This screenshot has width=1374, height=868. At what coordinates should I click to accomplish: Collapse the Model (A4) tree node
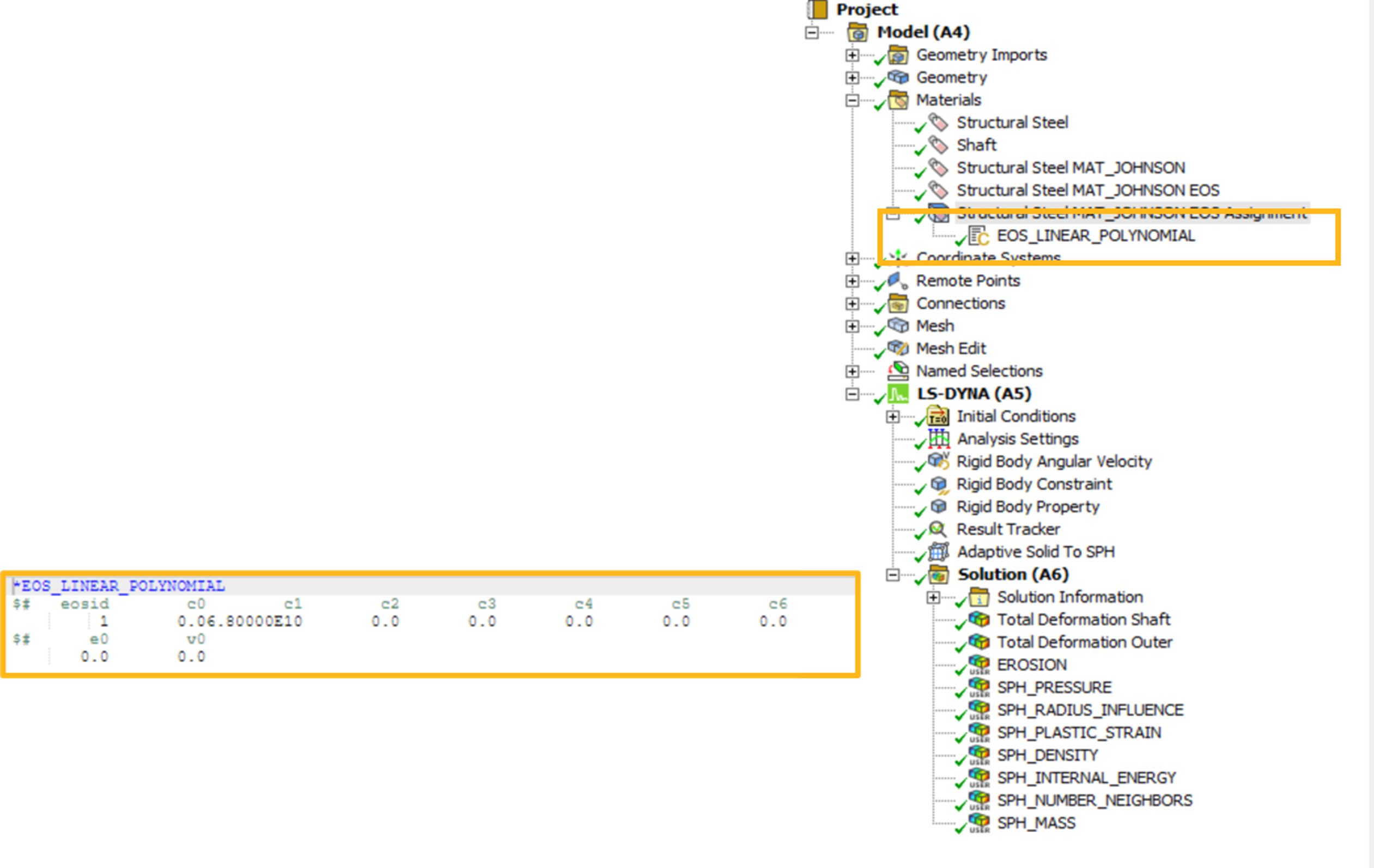(x=812, y=33)
